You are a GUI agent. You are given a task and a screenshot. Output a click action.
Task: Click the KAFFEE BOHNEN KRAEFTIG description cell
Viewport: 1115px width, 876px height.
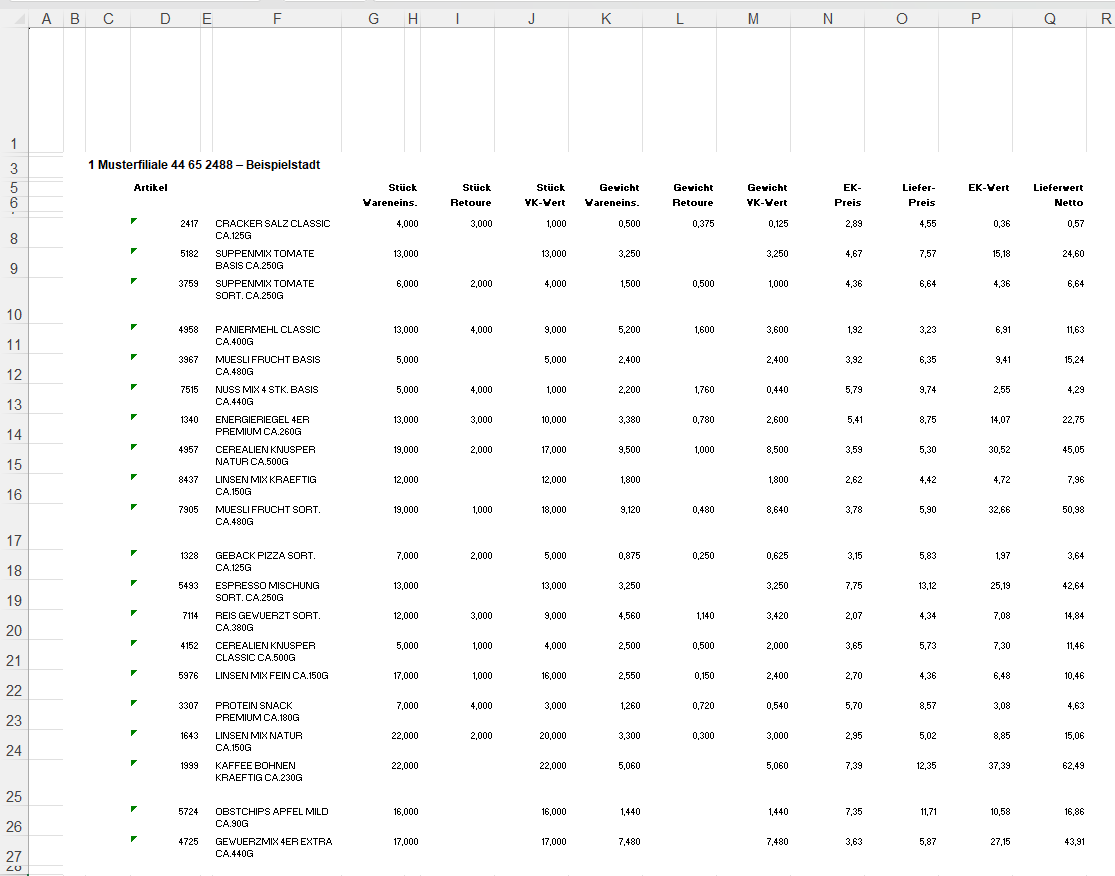277,771
